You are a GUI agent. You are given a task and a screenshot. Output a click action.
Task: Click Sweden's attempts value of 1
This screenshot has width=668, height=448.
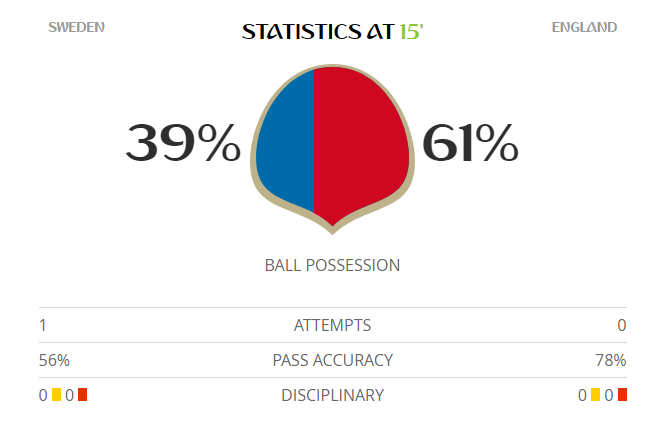[43, 325]
